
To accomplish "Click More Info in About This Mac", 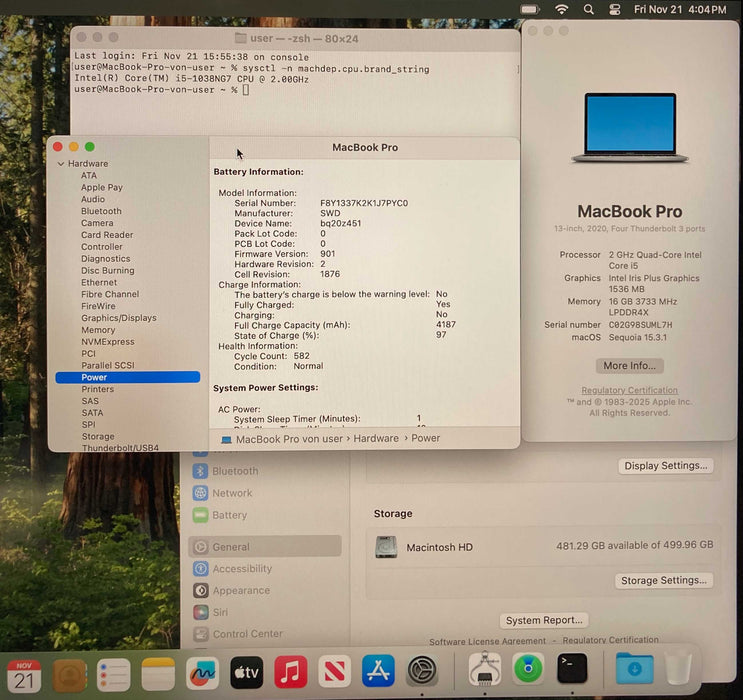I will (629, 365).
